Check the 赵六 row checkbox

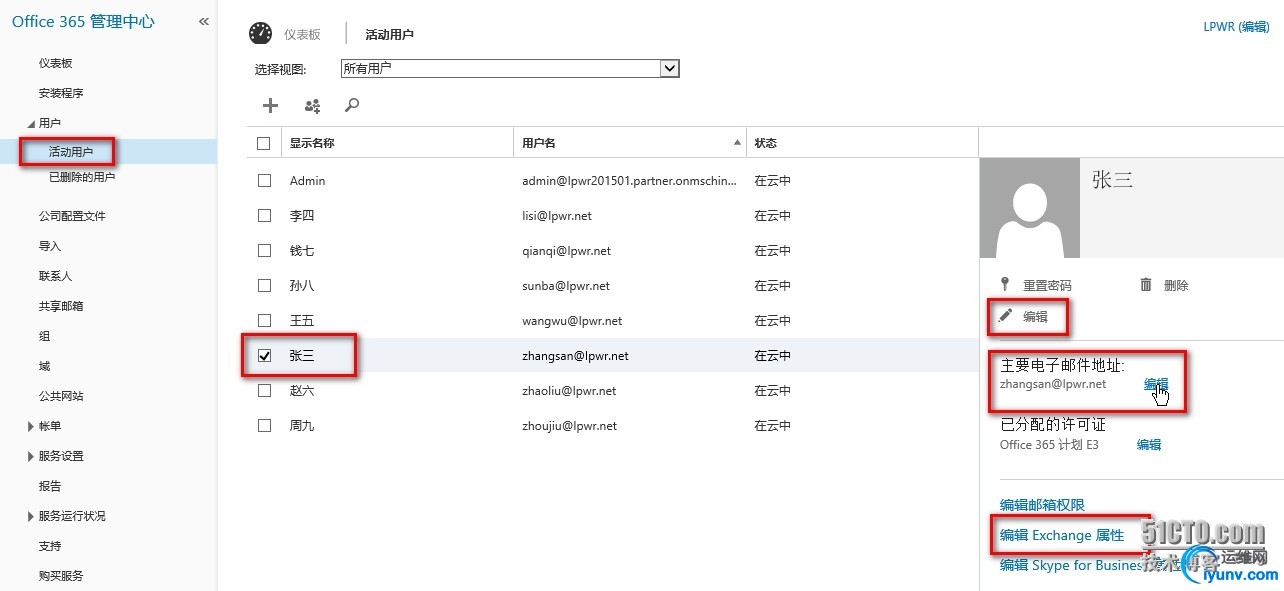(x=264, y=391)
